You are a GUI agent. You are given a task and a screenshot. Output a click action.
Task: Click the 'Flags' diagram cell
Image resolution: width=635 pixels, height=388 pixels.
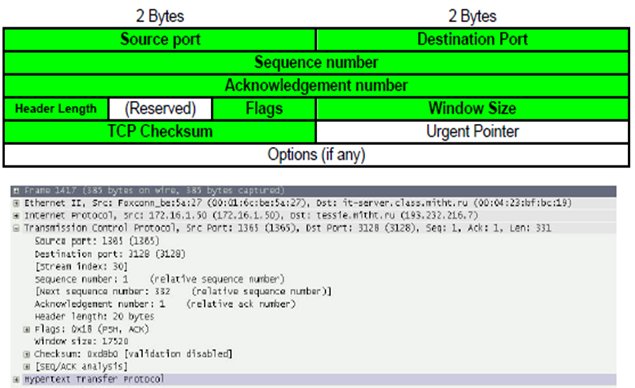click(264, 109)
